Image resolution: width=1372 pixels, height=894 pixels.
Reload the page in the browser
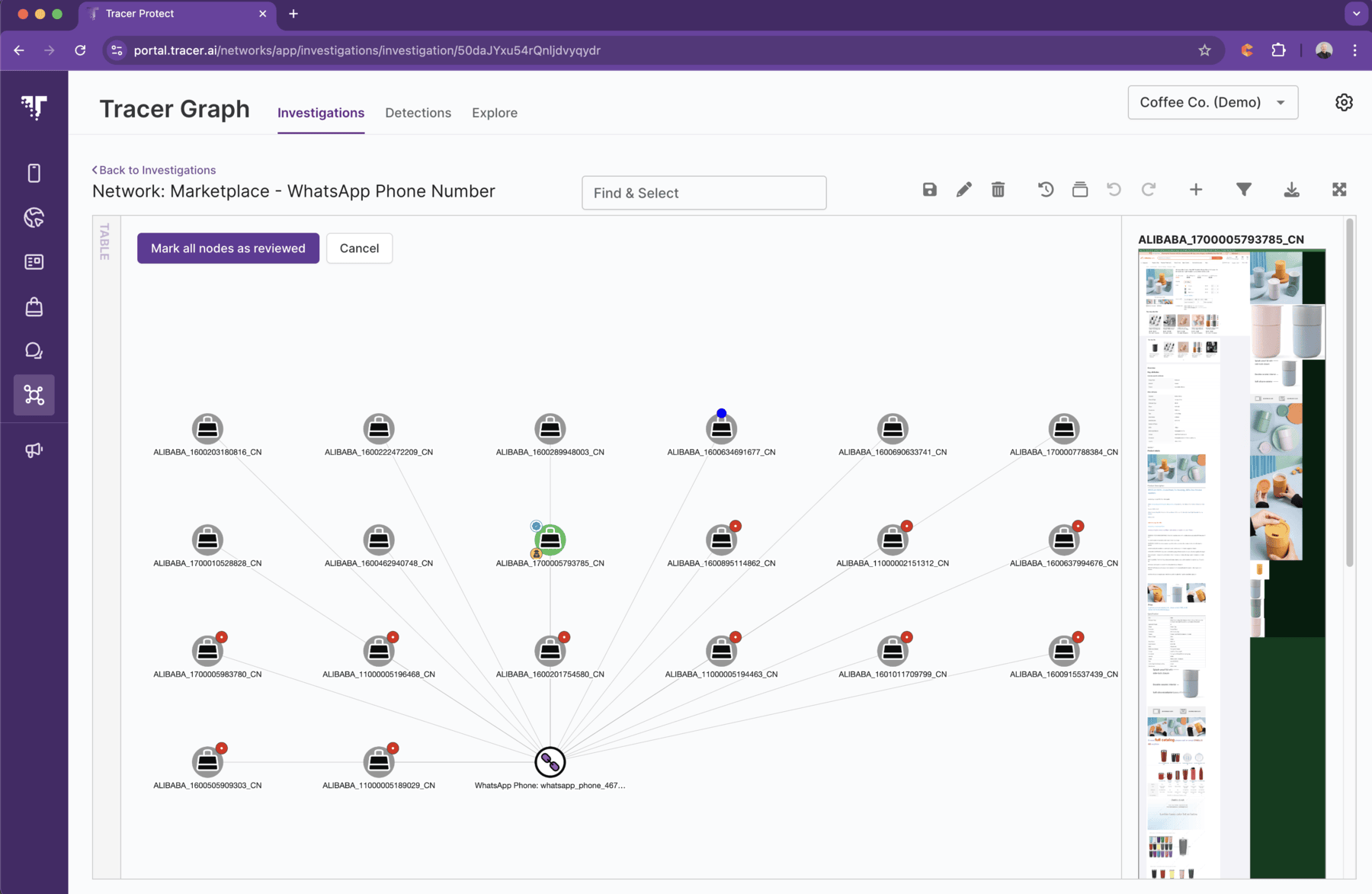click(80, 50)
